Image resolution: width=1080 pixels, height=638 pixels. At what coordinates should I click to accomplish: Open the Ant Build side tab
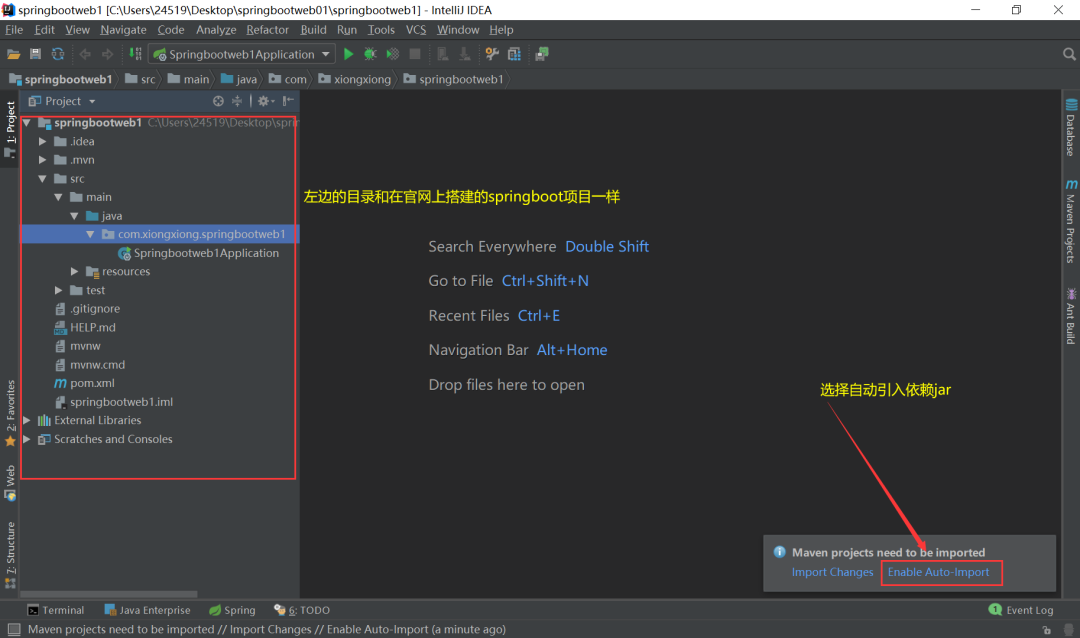(x=1070, y=316)
